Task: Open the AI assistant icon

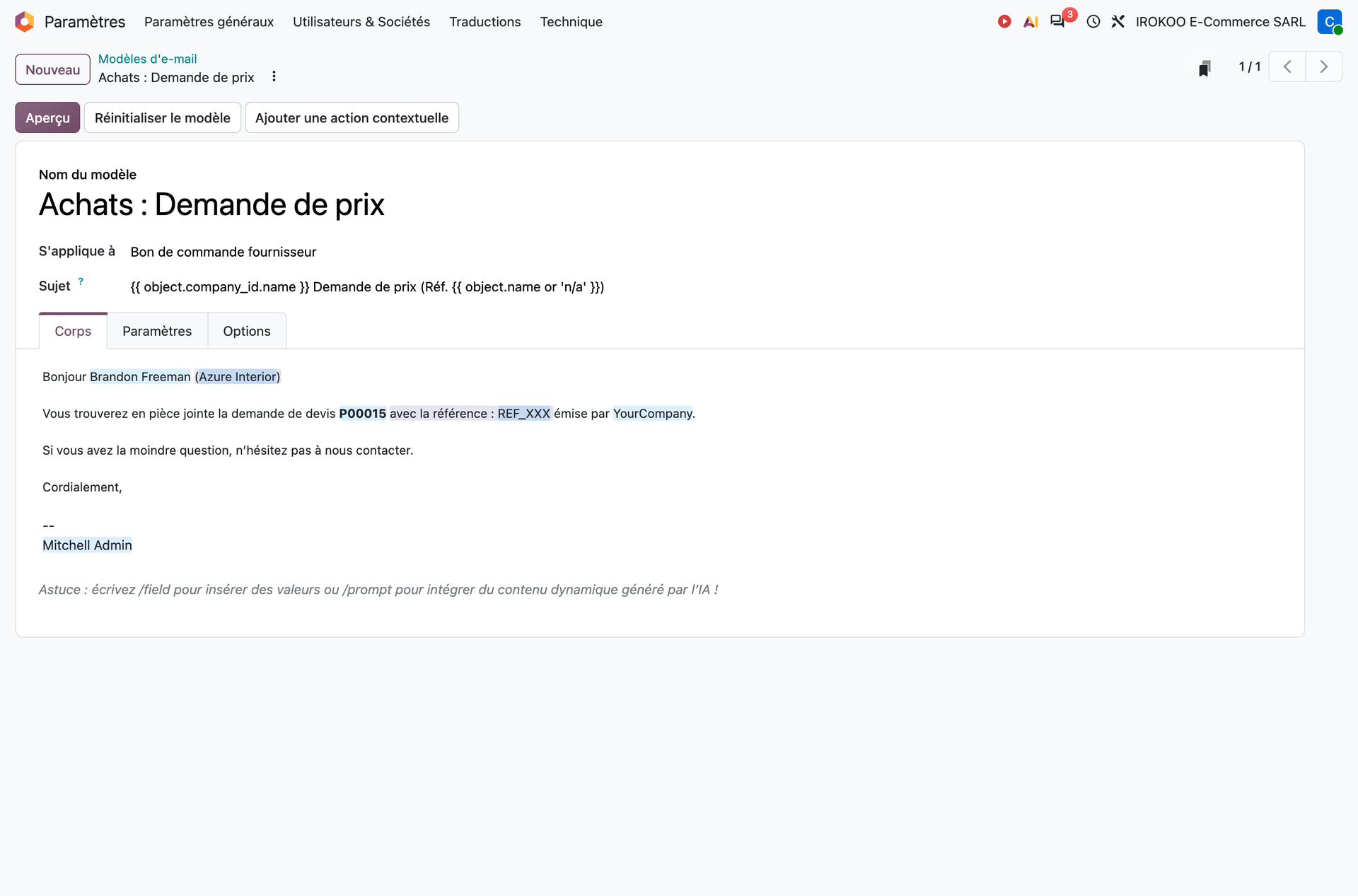Action: (1031, 22)
